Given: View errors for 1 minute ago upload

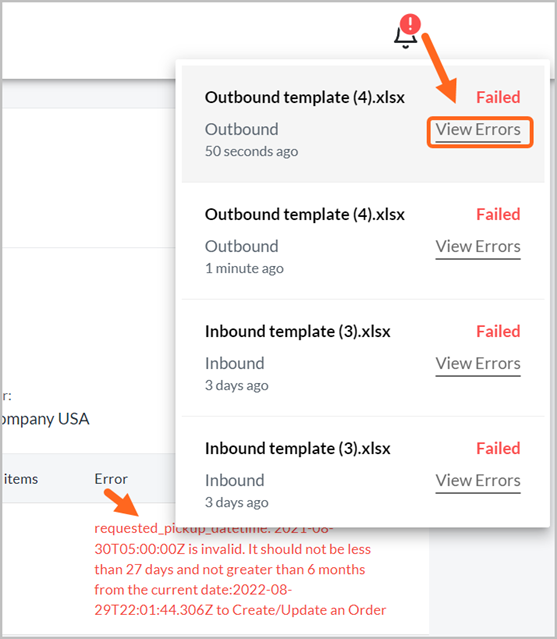Looking at the screenshot, I should point(478,247).
